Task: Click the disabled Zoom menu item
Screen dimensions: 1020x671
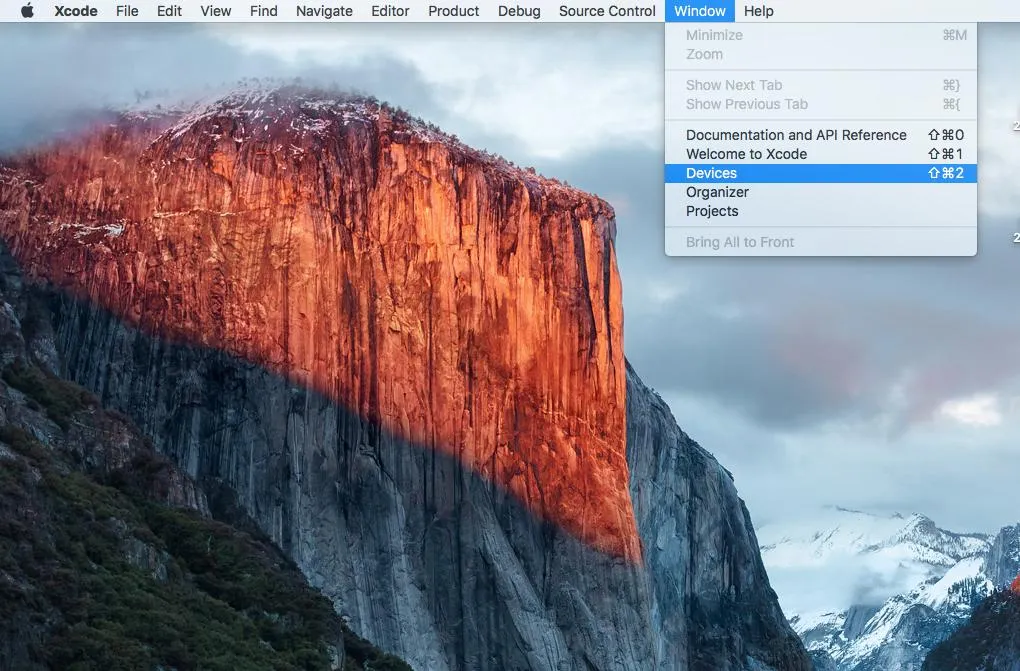Action: click(x=820, y=54)
